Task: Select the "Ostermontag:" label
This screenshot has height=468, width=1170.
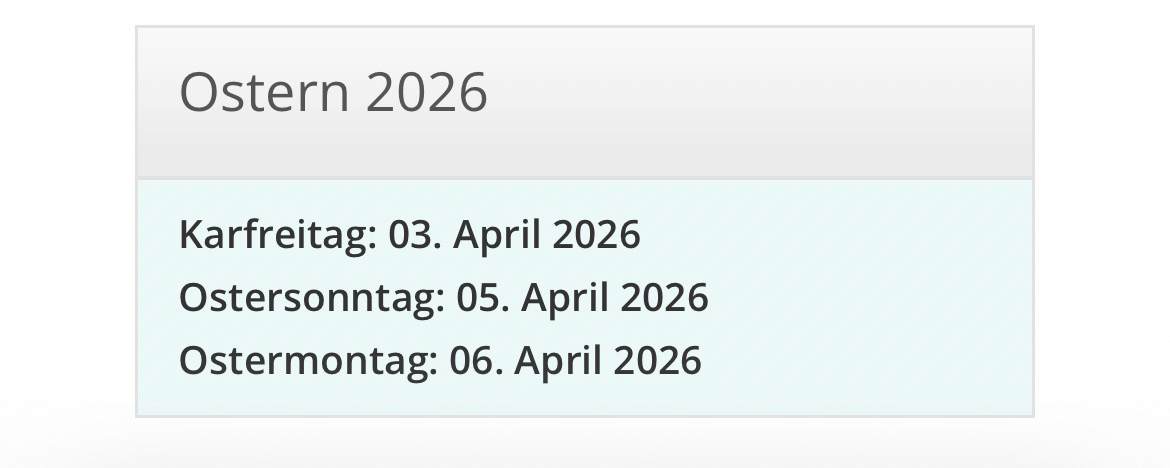Action: click(x=308, y=360)
